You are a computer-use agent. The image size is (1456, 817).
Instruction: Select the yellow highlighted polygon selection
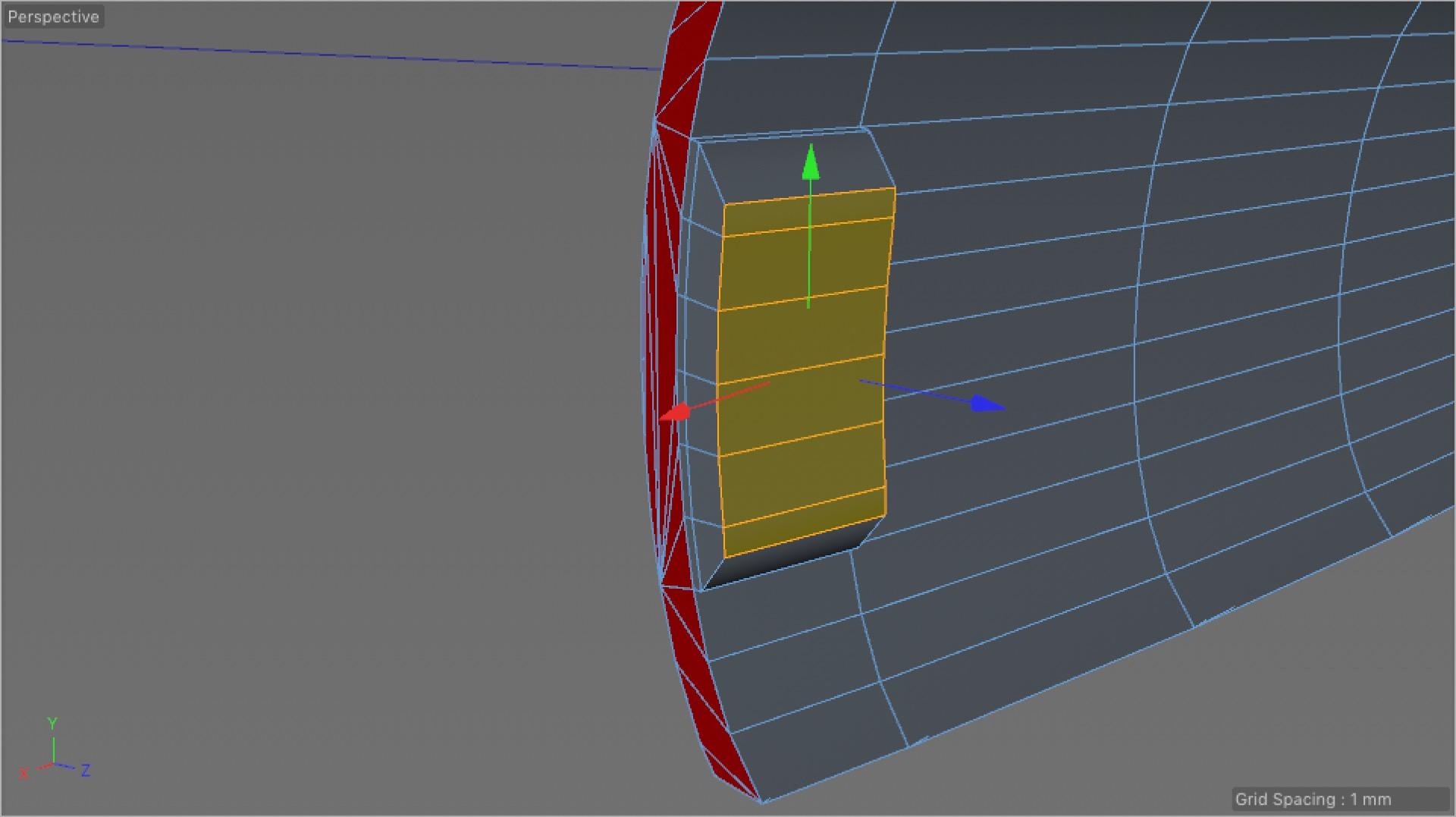coord(805,372)
